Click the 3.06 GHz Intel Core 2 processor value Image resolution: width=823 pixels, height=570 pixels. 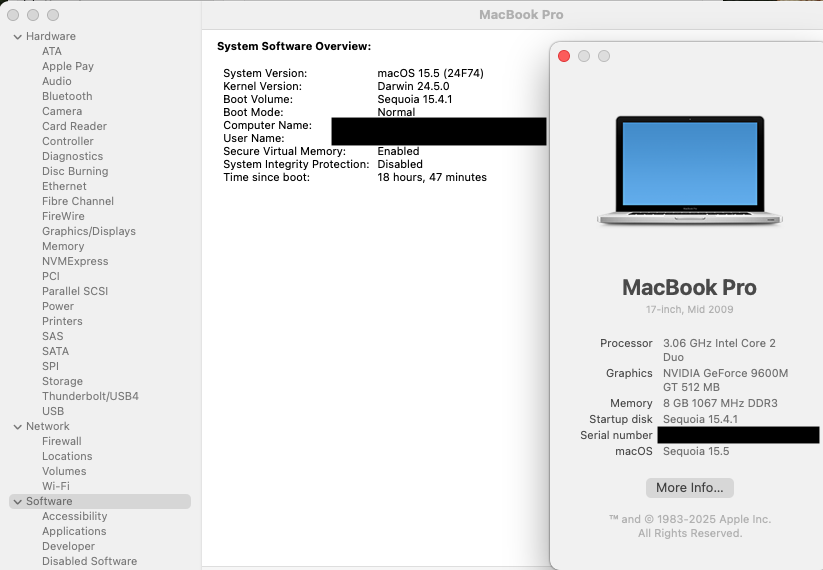point(719,350)
